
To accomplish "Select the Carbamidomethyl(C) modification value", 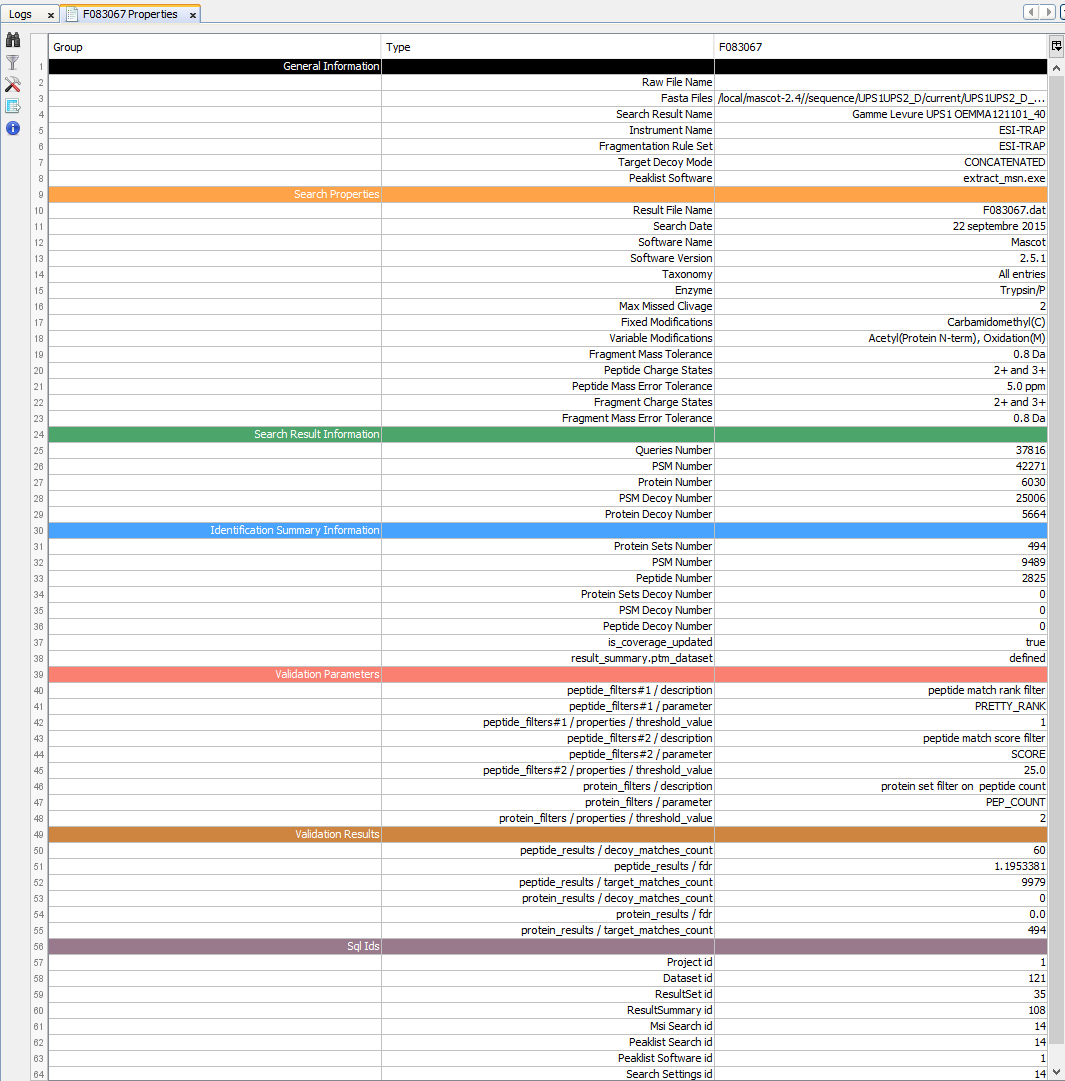I will [881, 322].
